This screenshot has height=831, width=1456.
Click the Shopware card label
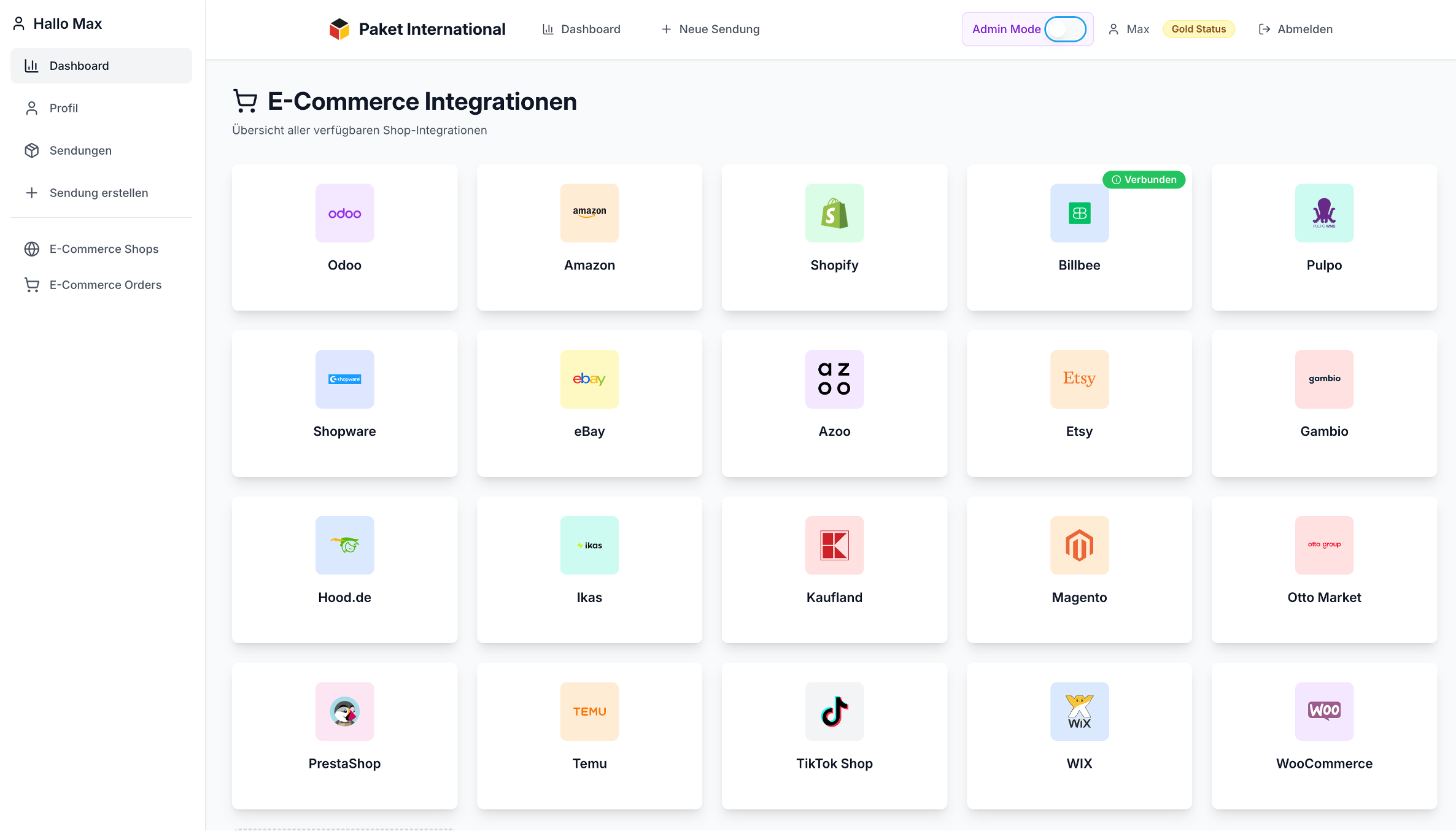point(344,431)
